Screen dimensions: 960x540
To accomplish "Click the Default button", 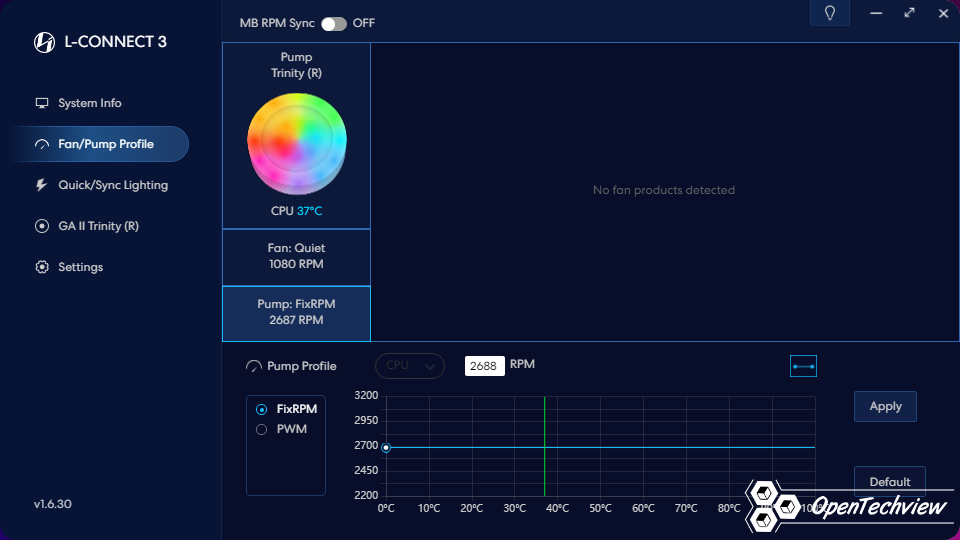I will point(890,481).
